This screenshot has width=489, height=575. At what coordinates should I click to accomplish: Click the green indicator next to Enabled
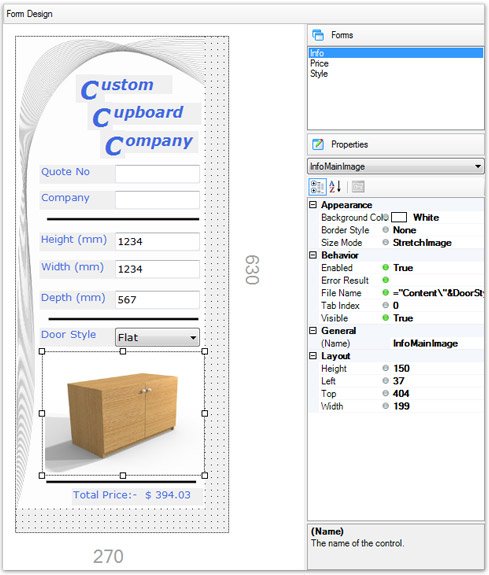386,267
